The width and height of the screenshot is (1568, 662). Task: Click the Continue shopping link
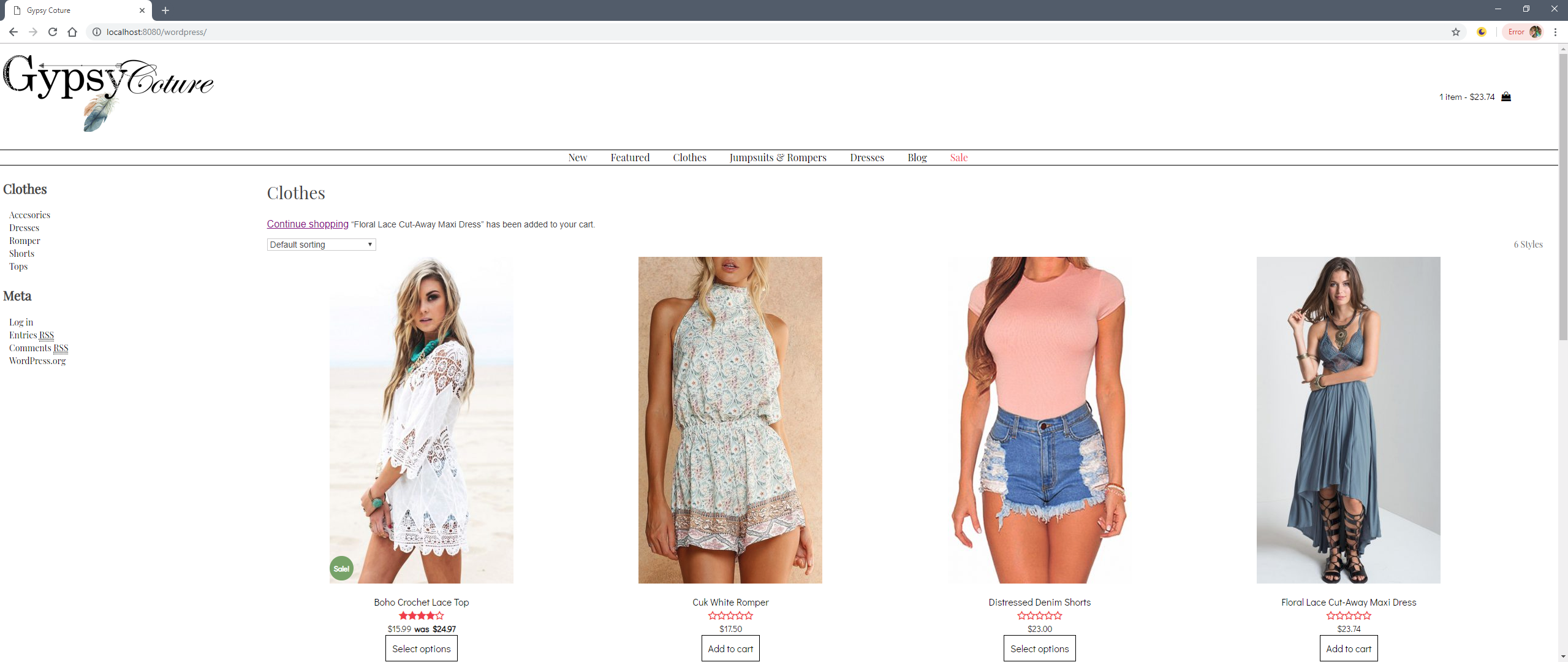click(x=308, y=224)
